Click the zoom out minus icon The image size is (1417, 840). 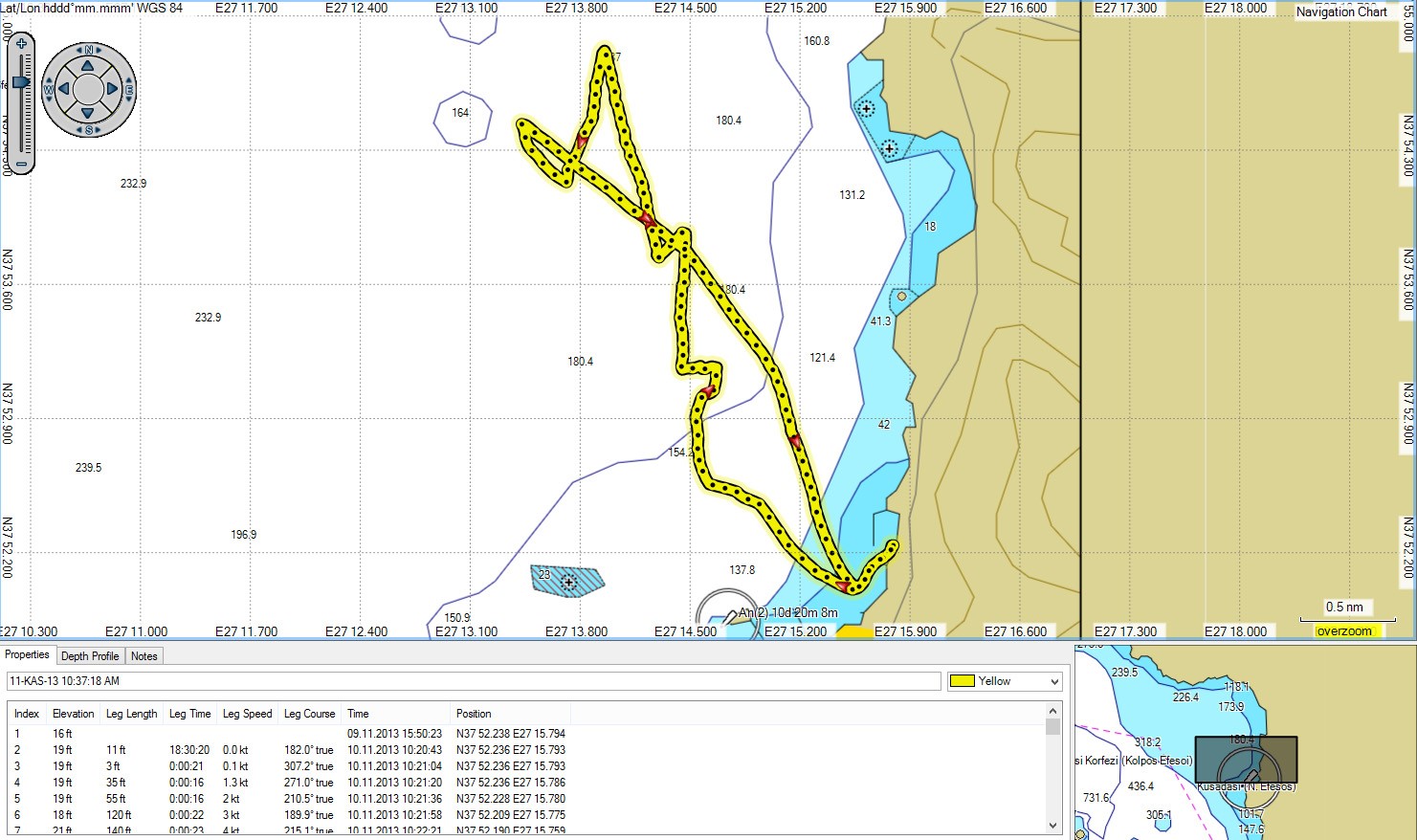pyautogui.click(x=21, y=164)
